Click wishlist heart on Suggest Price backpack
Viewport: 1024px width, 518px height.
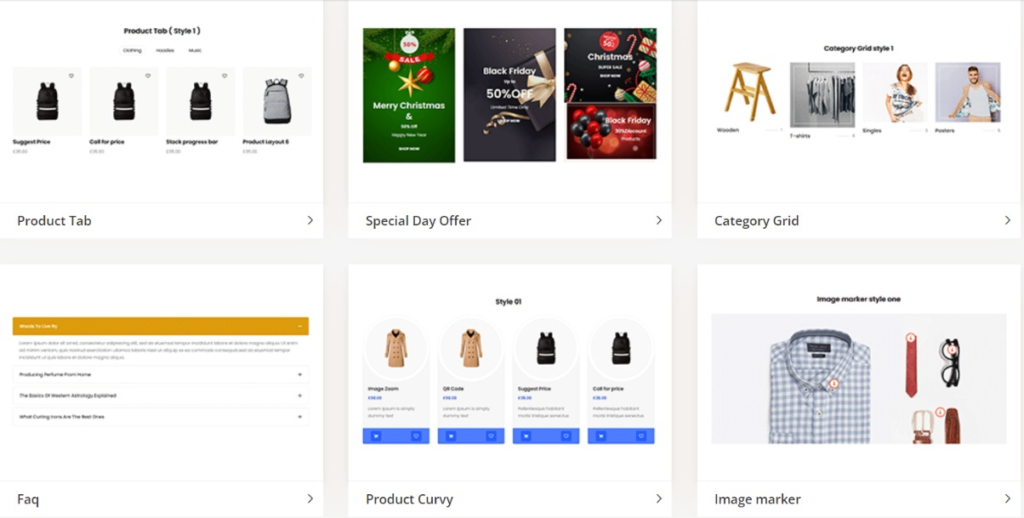point(71,76)
